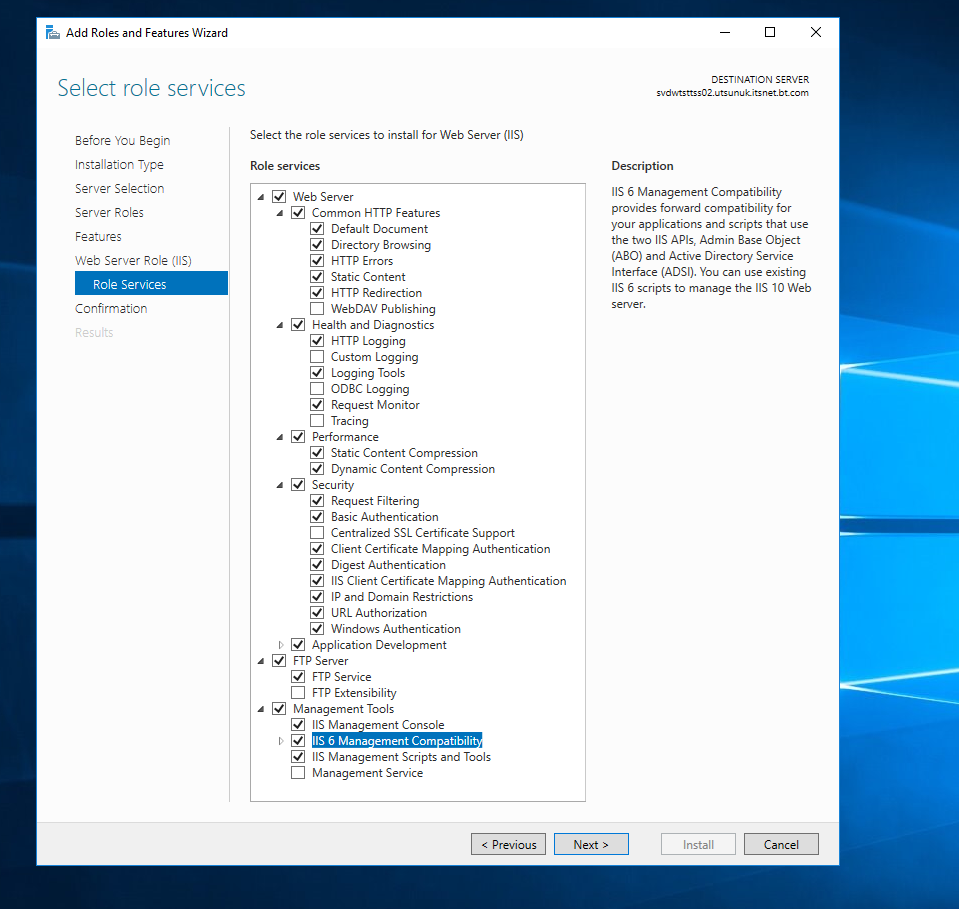Select the Dynamic Content Compression item
This screenshot has height=909, width=959.
coord(413,469)
